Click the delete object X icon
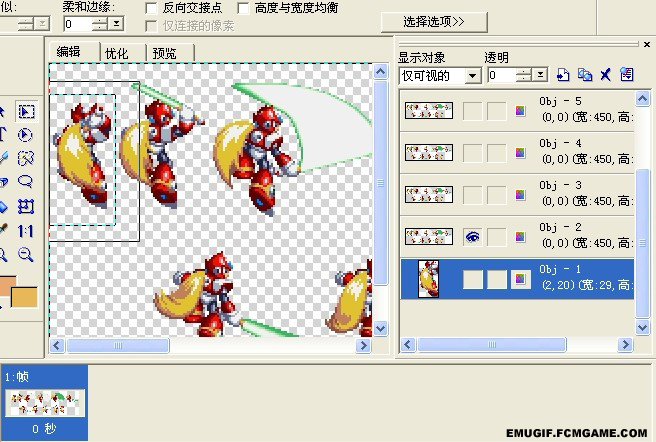 coord(605,75)
